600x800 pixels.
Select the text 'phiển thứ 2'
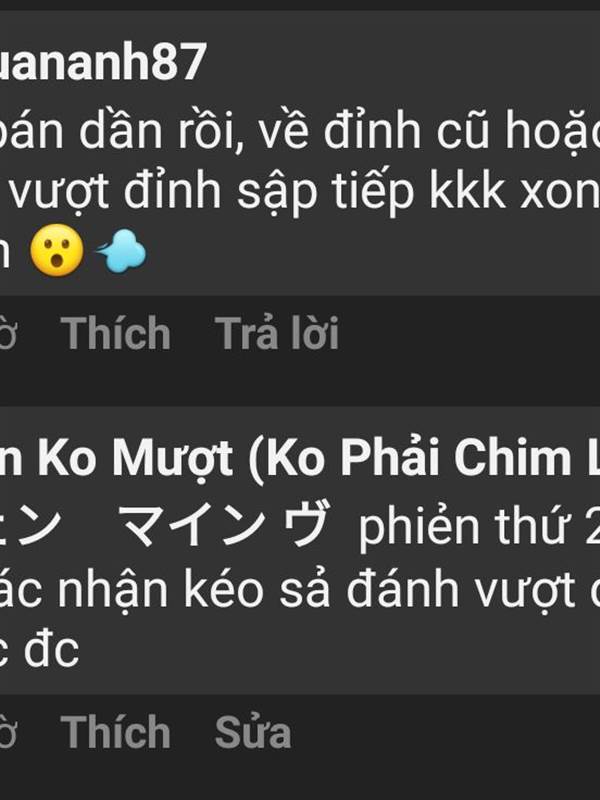[479, 527]
